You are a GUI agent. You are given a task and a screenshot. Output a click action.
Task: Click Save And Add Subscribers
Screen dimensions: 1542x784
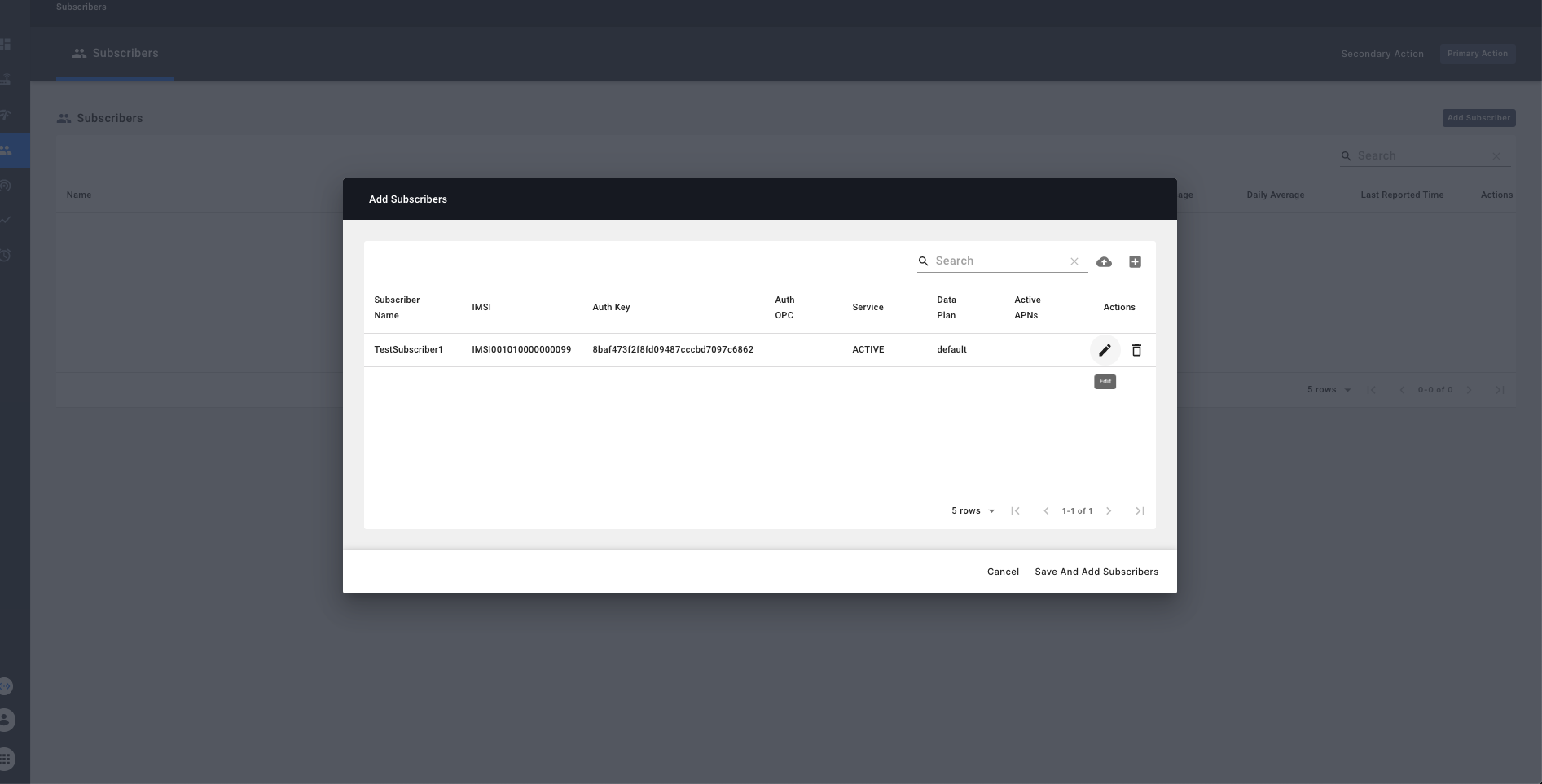coord(1096,572)
